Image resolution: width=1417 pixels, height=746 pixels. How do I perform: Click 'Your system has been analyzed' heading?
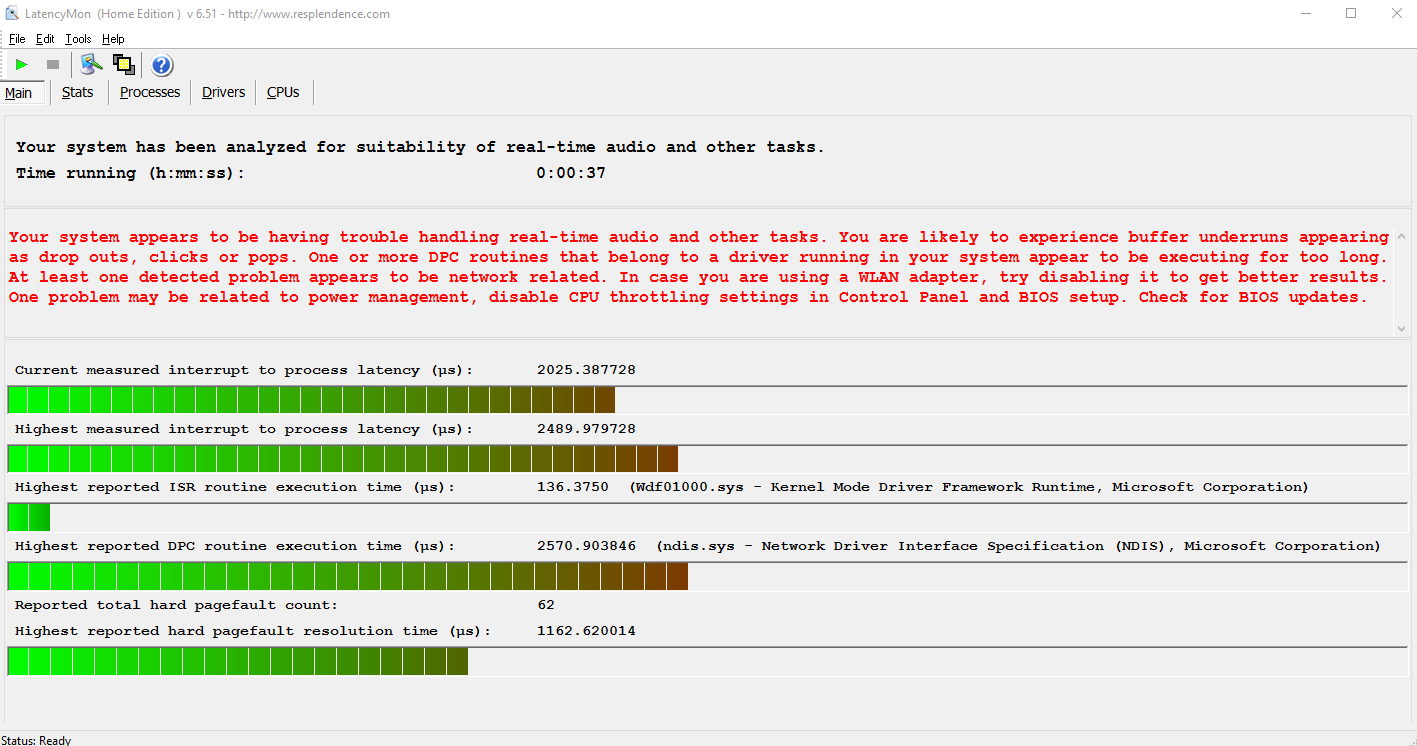(420, 147)
